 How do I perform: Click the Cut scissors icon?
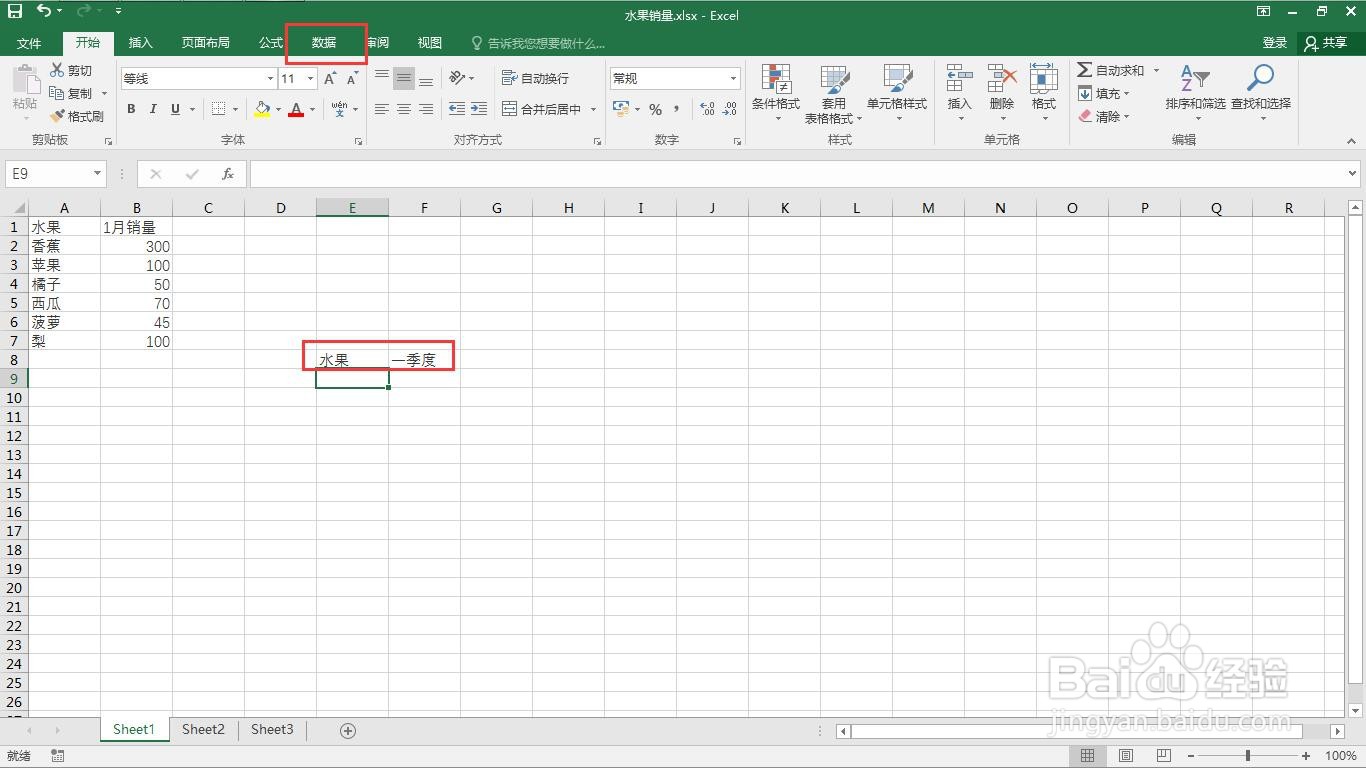(57, 70)
